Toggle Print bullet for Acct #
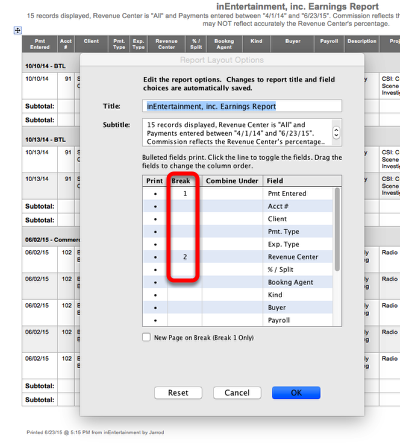This screenshot has height=445, width=400. point(155,206)
